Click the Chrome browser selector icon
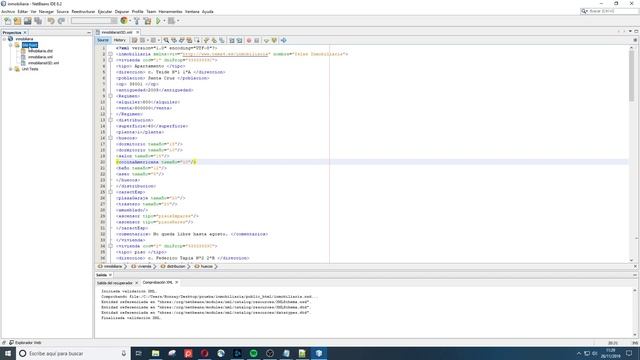Viewport: 640px width, 360px height. pyautogui.click(x=124, y=21)
